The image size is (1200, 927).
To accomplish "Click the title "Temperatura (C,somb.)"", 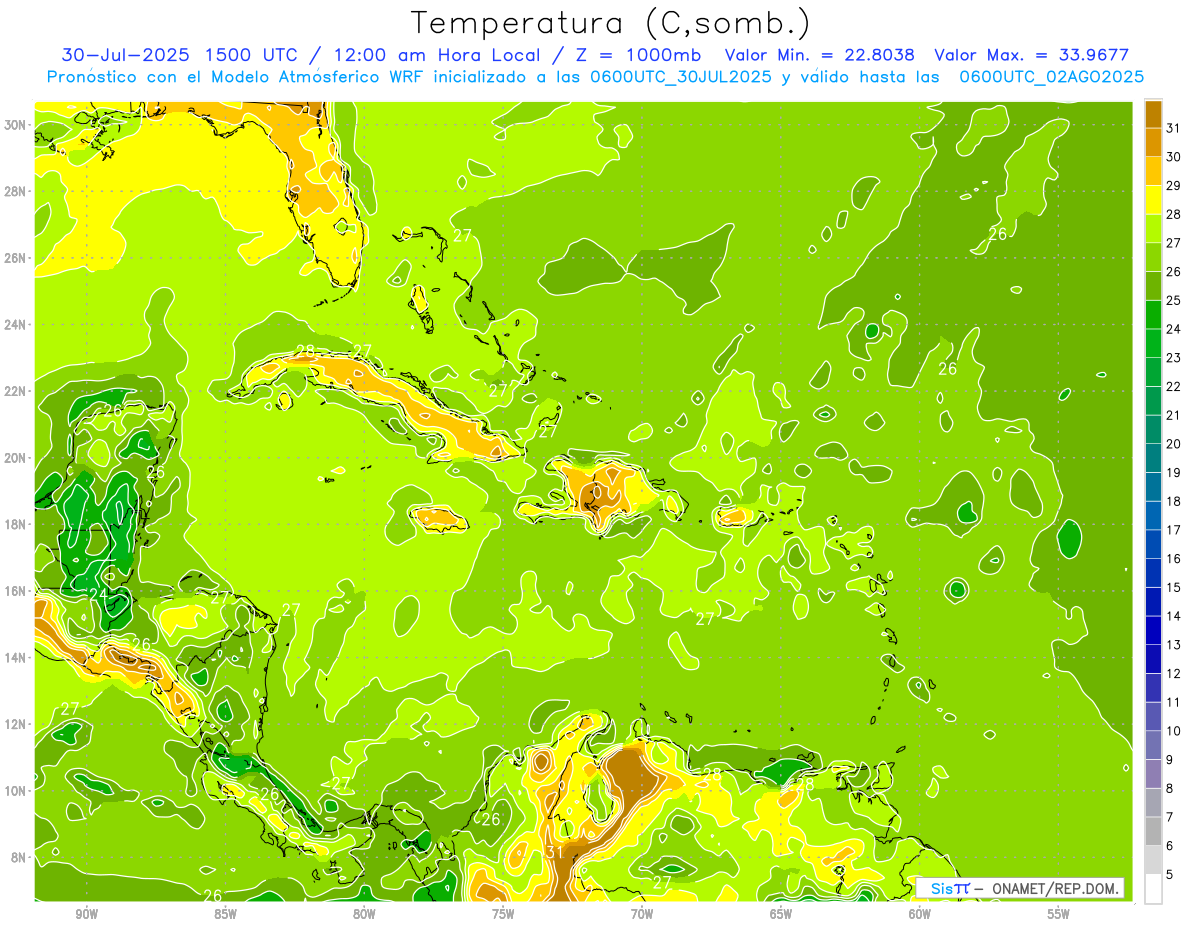I will 611,22.
